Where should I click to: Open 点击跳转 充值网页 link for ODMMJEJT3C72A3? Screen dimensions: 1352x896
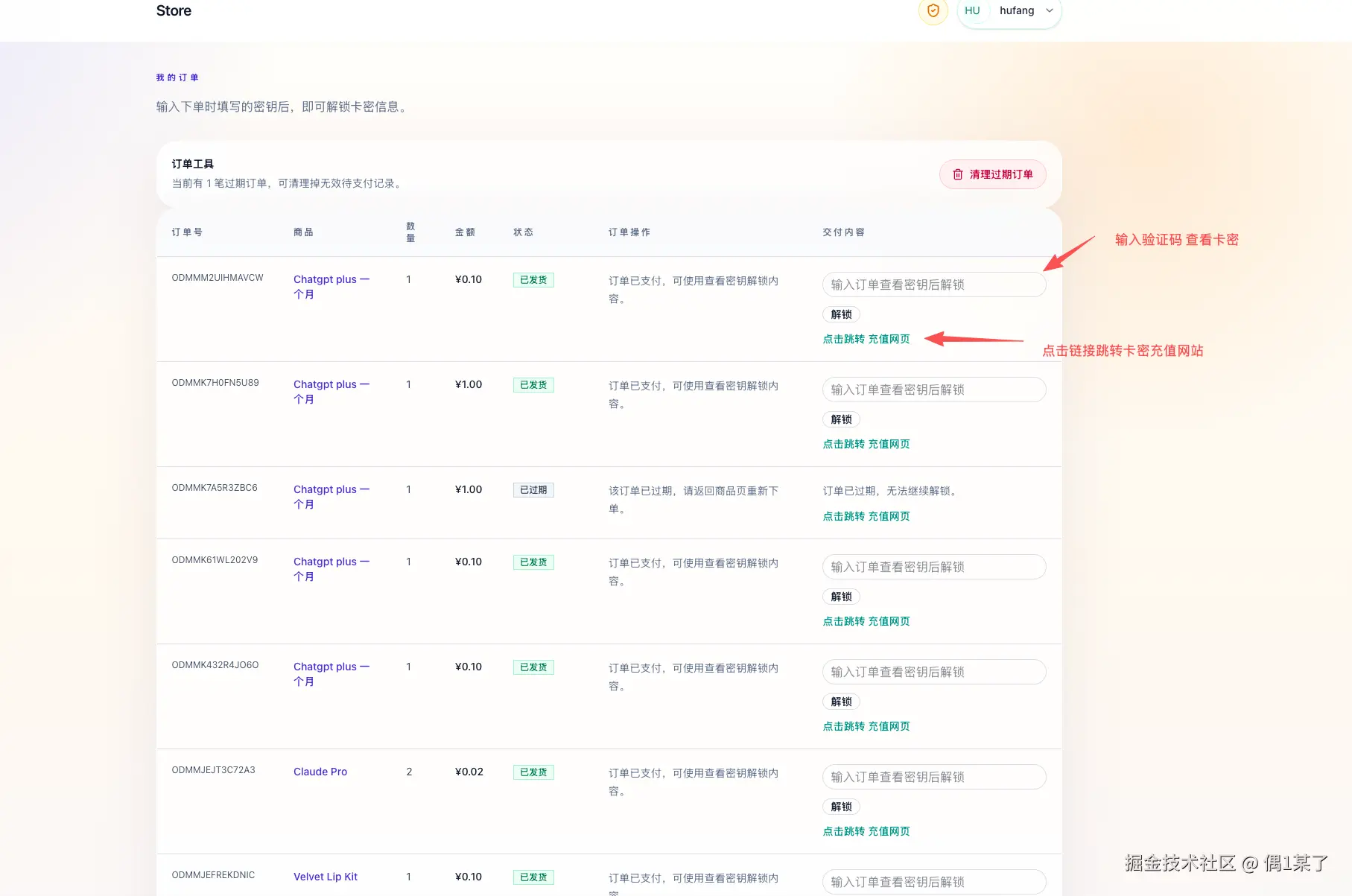(866, 831)
